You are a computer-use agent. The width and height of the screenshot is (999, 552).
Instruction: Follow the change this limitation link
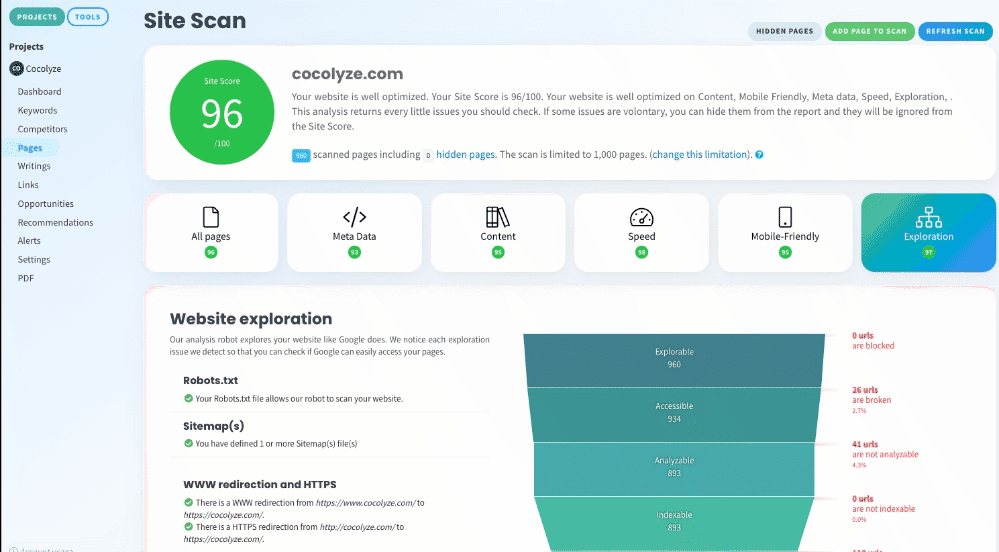(699, 154)
